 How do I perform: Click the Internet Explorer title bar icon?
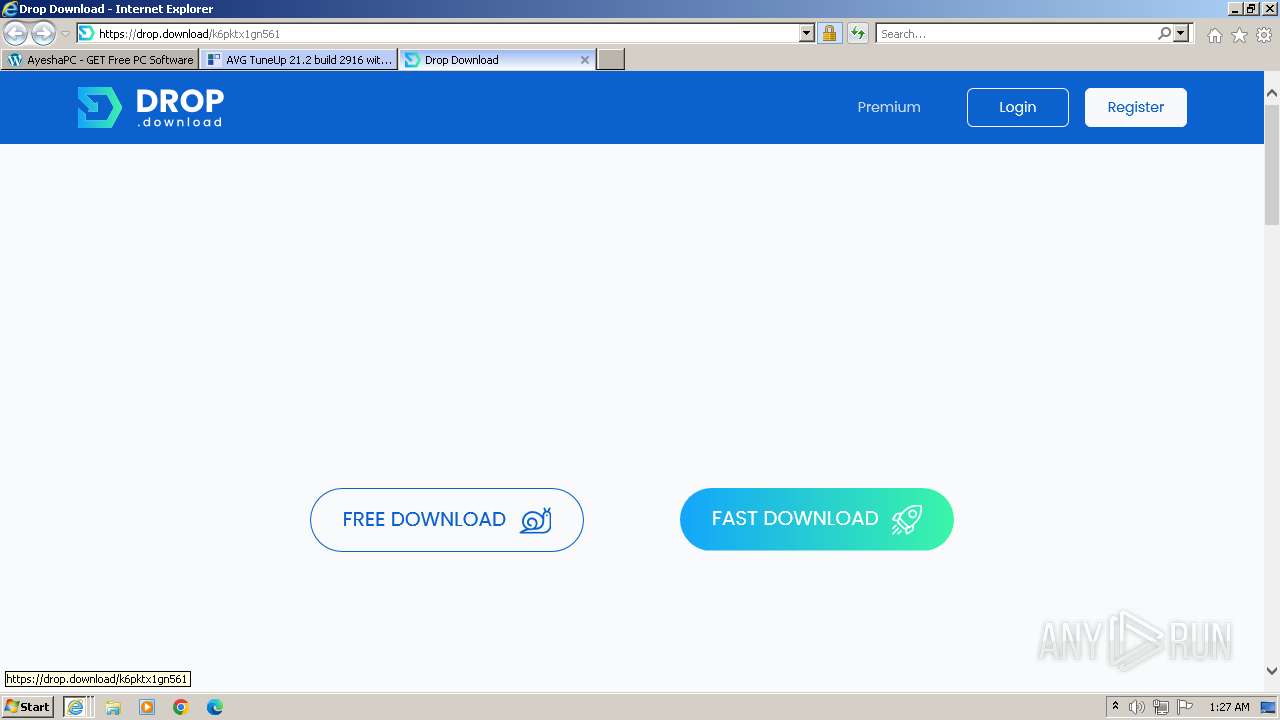[9, 9]
